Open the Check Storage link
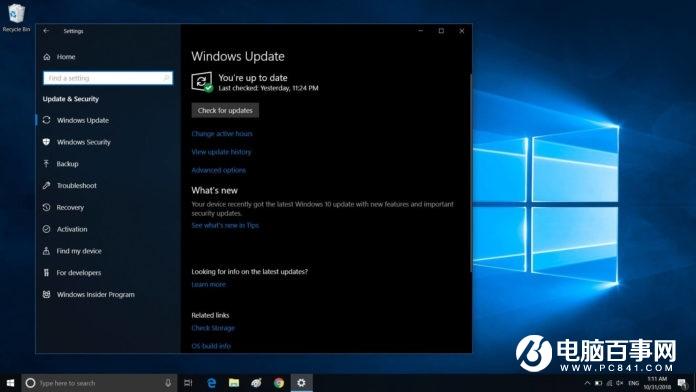Screen dimensions: 696x392 click(213, 328)
